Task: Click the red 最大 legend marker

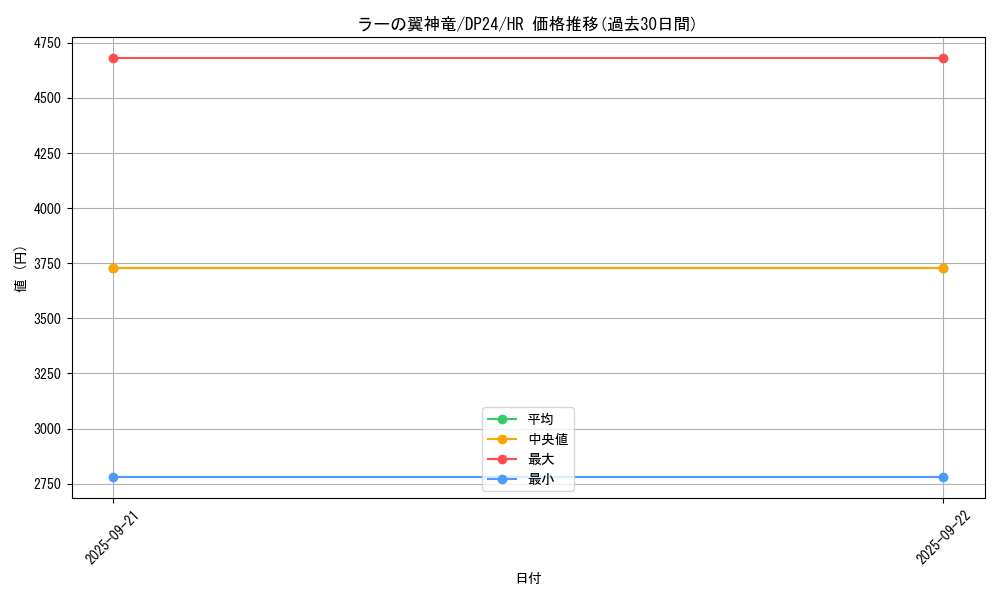Action: pos(502,459)
